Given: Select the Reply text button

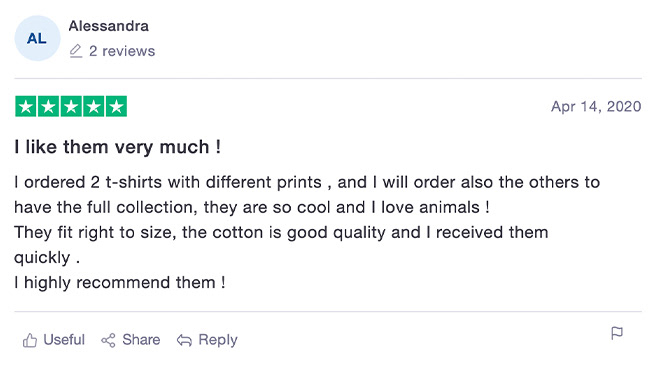Looking at the screenshot, I should point(218,340).
